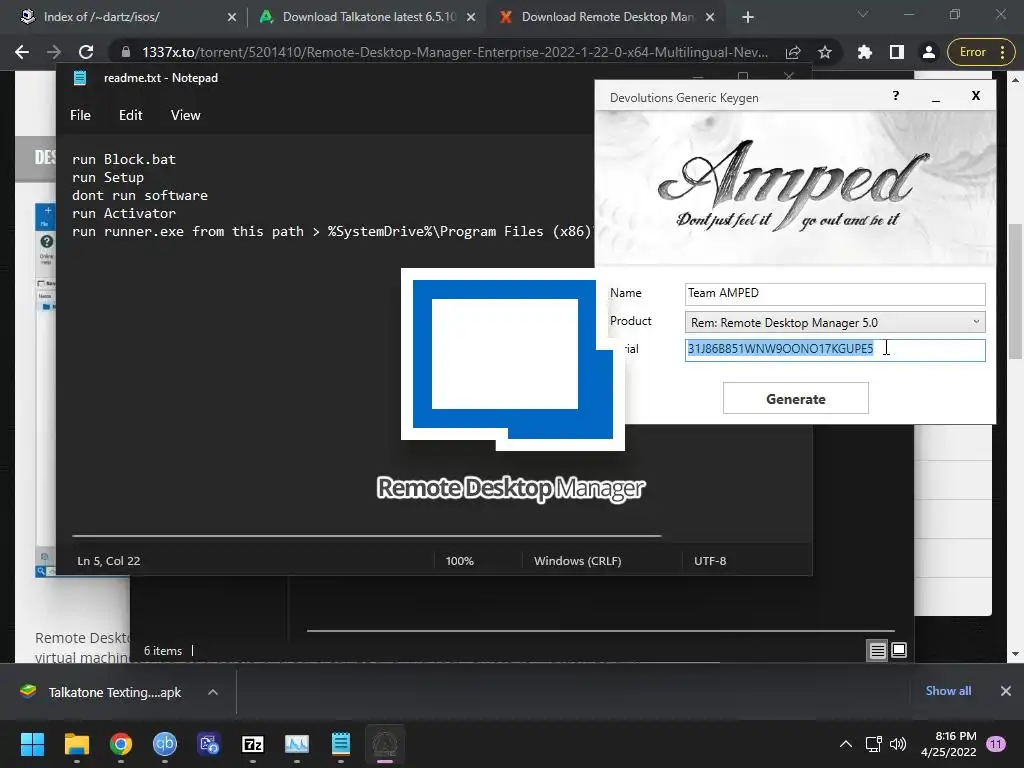Click the Remote Desktop Manager splash logo
Image resolution: width=1024 pixels, height=768 pixels.
point(513,359)
